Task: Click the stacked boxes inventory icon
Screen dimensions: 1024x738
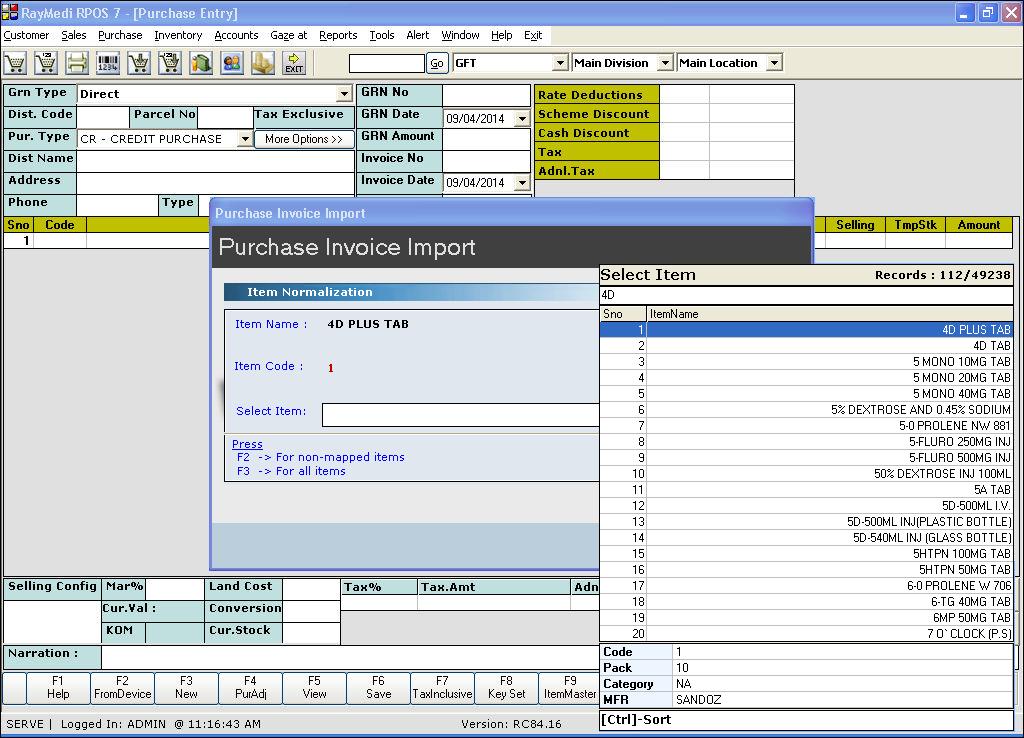Action: pyautogui.click(x=263, y=63)
